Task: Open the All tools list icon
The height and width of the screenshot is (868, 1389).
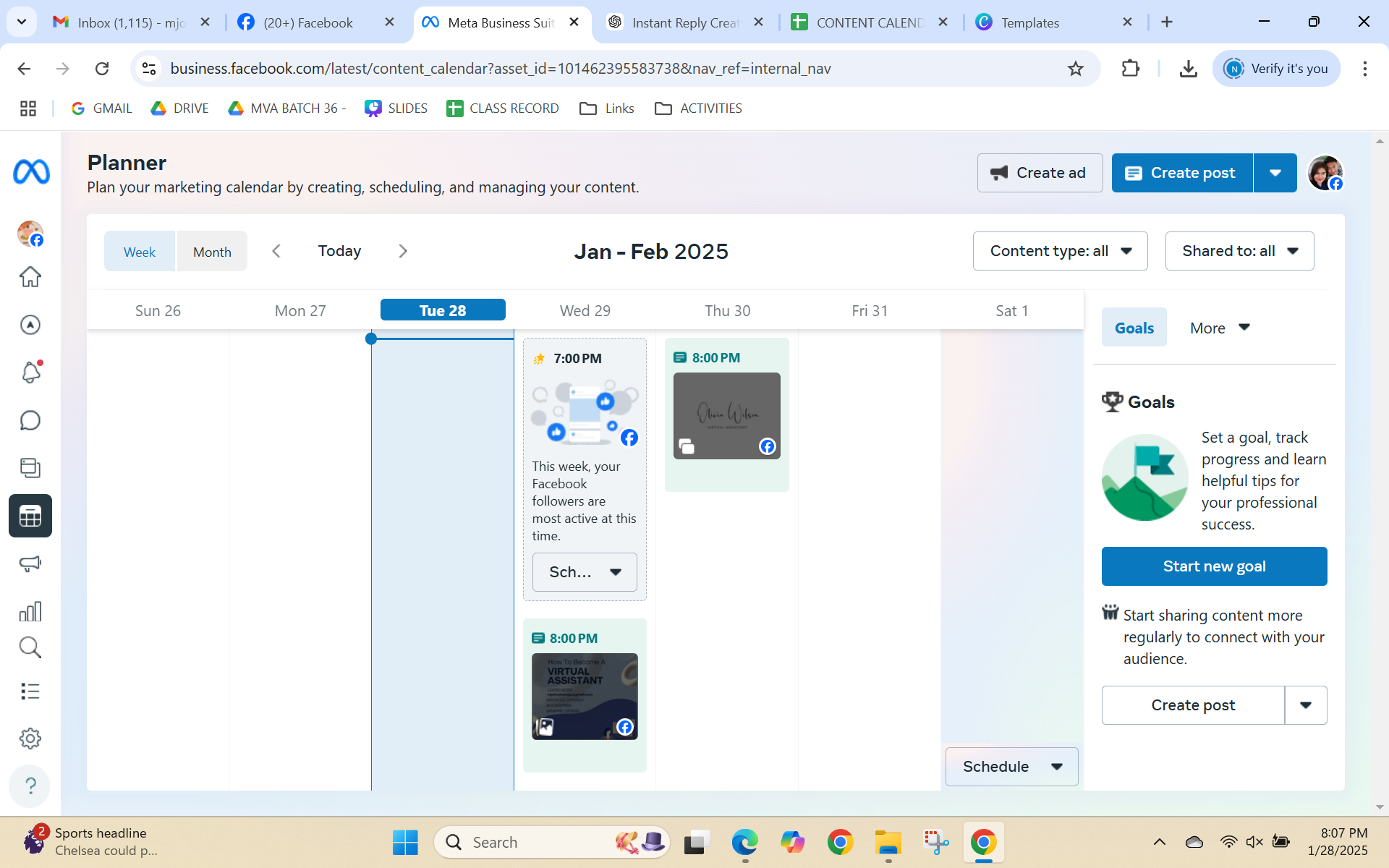Action: click(x=30, y=692)
